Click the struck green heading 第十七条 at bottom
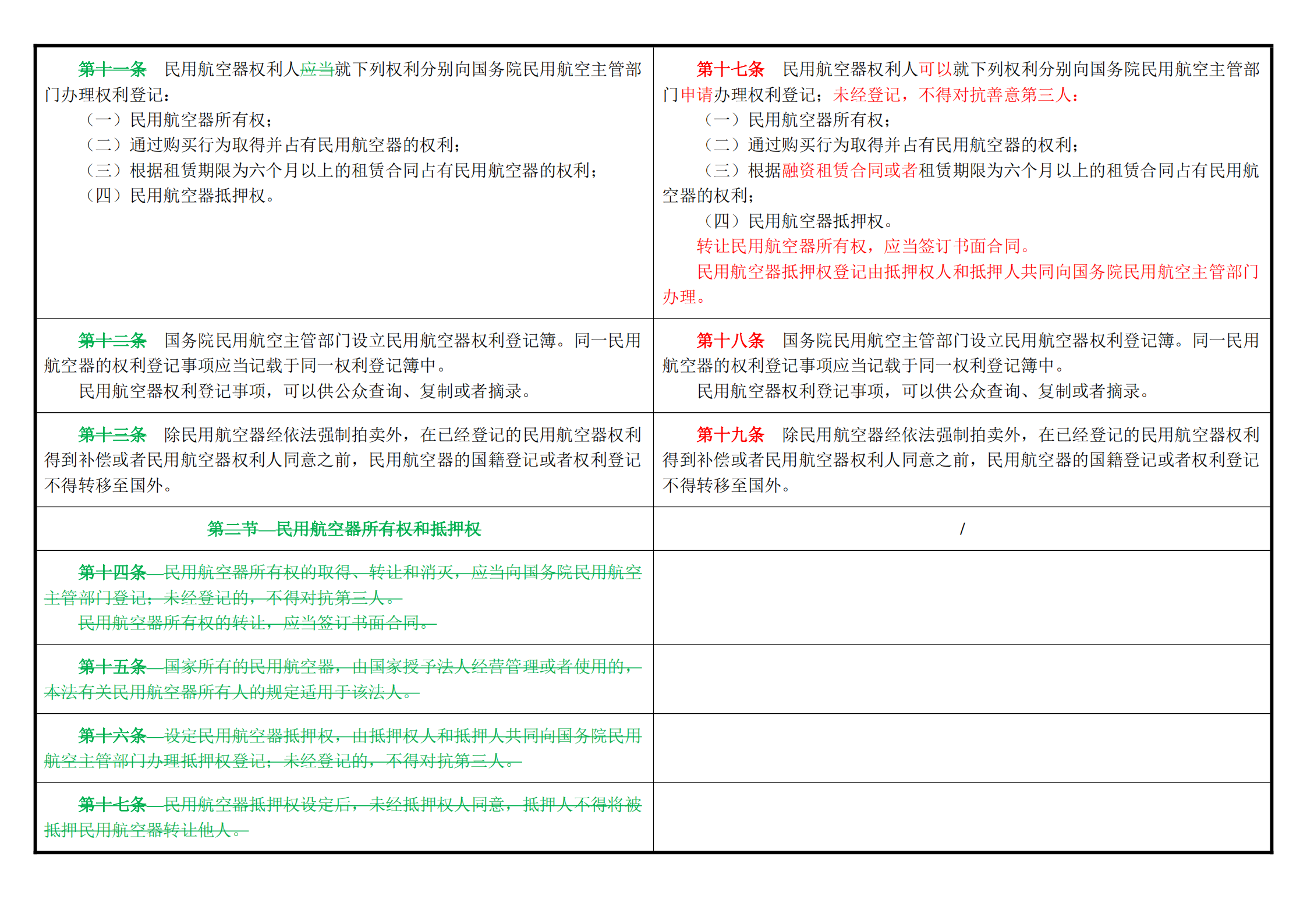The height and width of the screenshot is (924, 1307). [112, 805]
